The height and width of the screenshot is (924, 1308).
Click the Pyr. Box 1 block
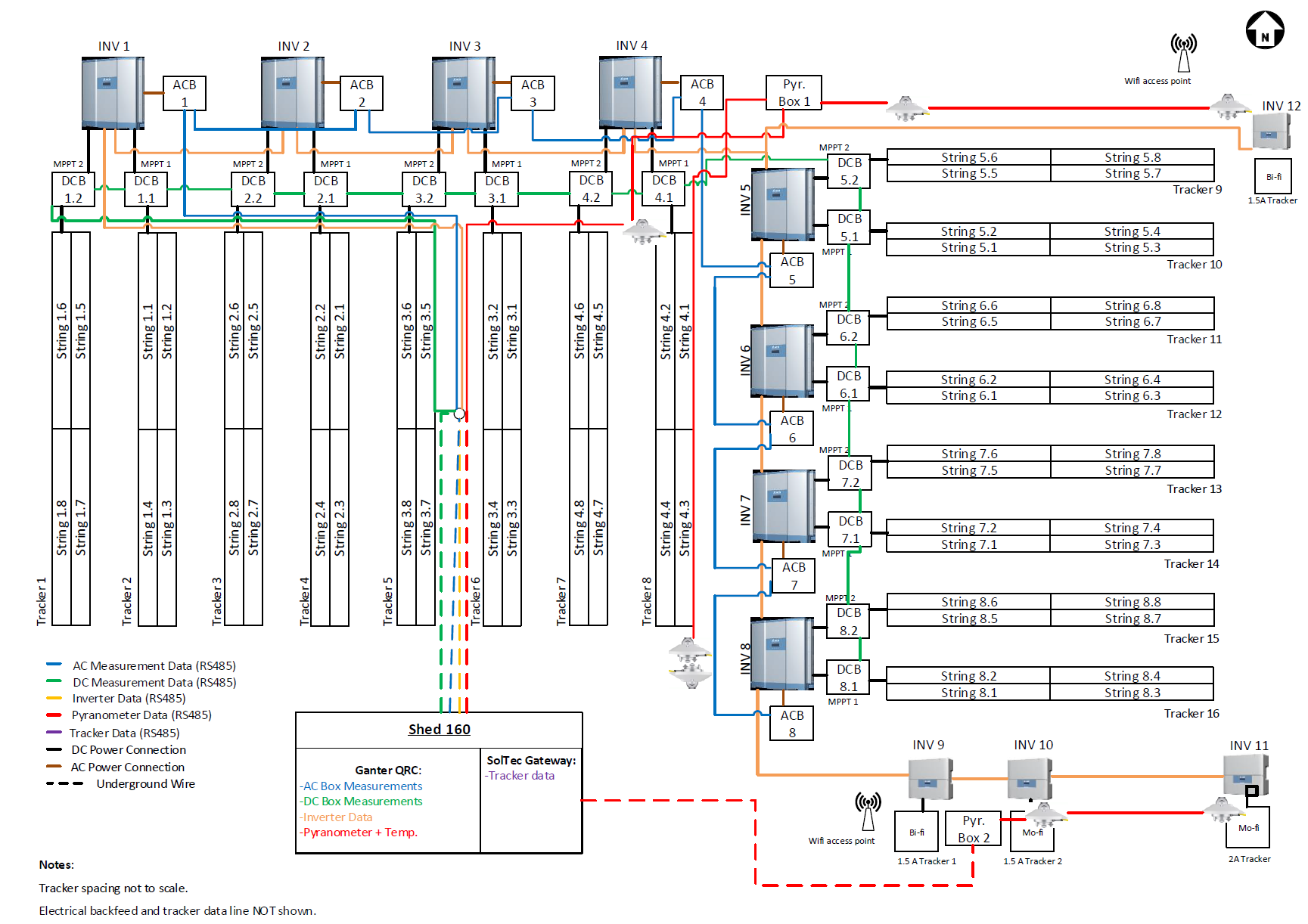click(x=793, y=93)
